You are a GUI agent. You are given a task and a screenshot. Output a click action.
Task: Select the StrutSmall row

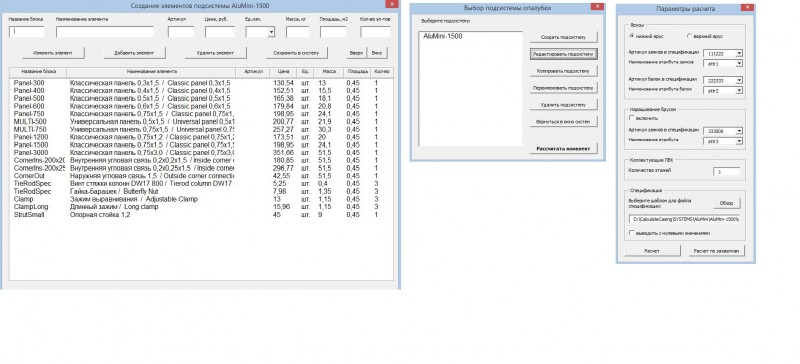pyautogui.click(x=202, y=215)
